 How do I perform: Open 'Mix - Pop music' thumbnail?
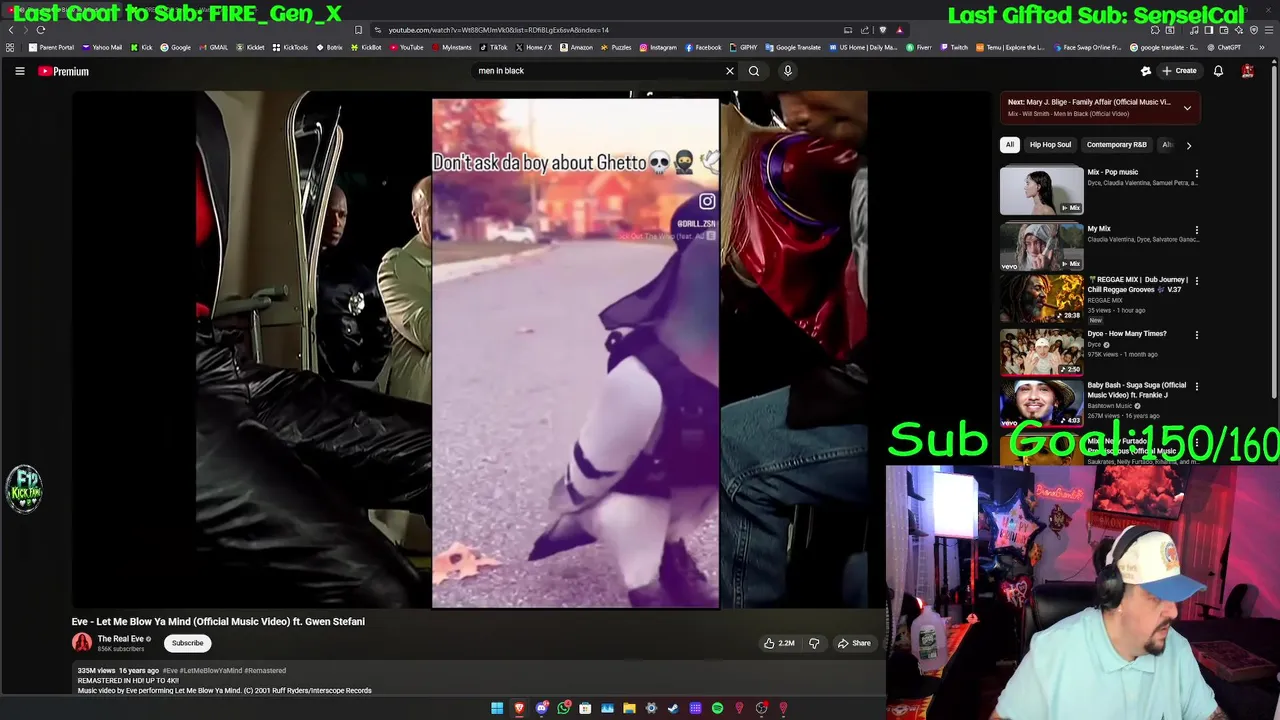click(1041, 191)
